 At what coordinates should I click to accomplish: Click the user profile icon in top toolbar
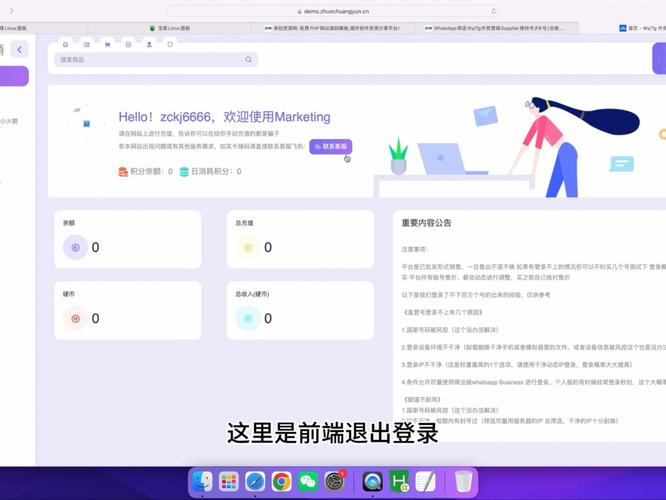149,44
